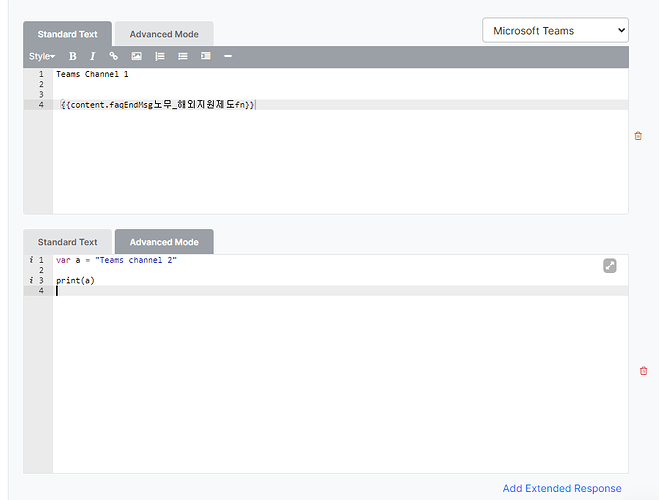Switch first editor to Advanced Mode tab
The width and height of the screenshot is (659, 500).
(164, 34)
